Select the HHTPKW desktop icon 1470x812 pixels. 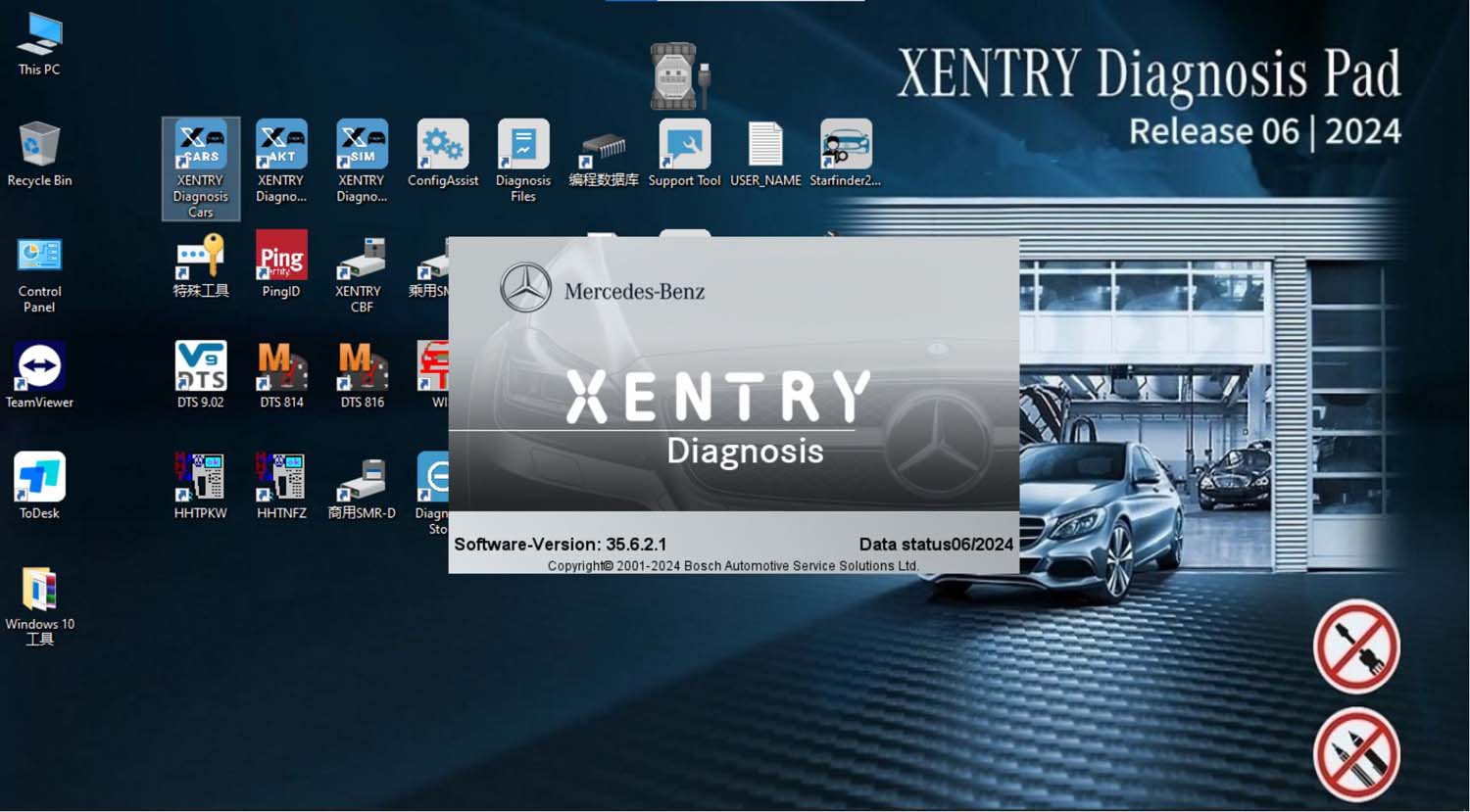coord(201,478)
